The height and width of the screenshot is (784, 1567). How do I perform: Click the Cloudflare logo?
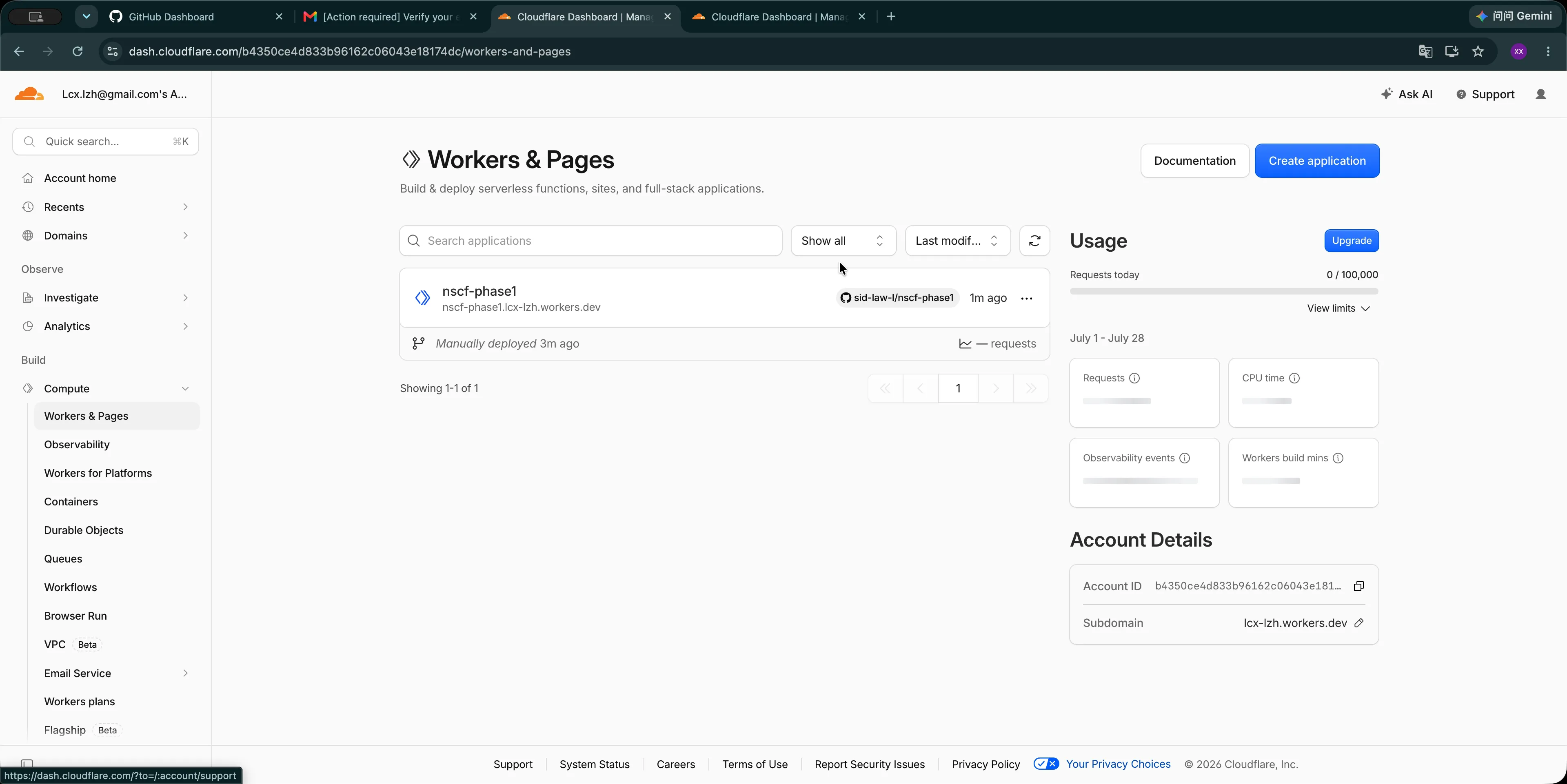click(29, 94)
